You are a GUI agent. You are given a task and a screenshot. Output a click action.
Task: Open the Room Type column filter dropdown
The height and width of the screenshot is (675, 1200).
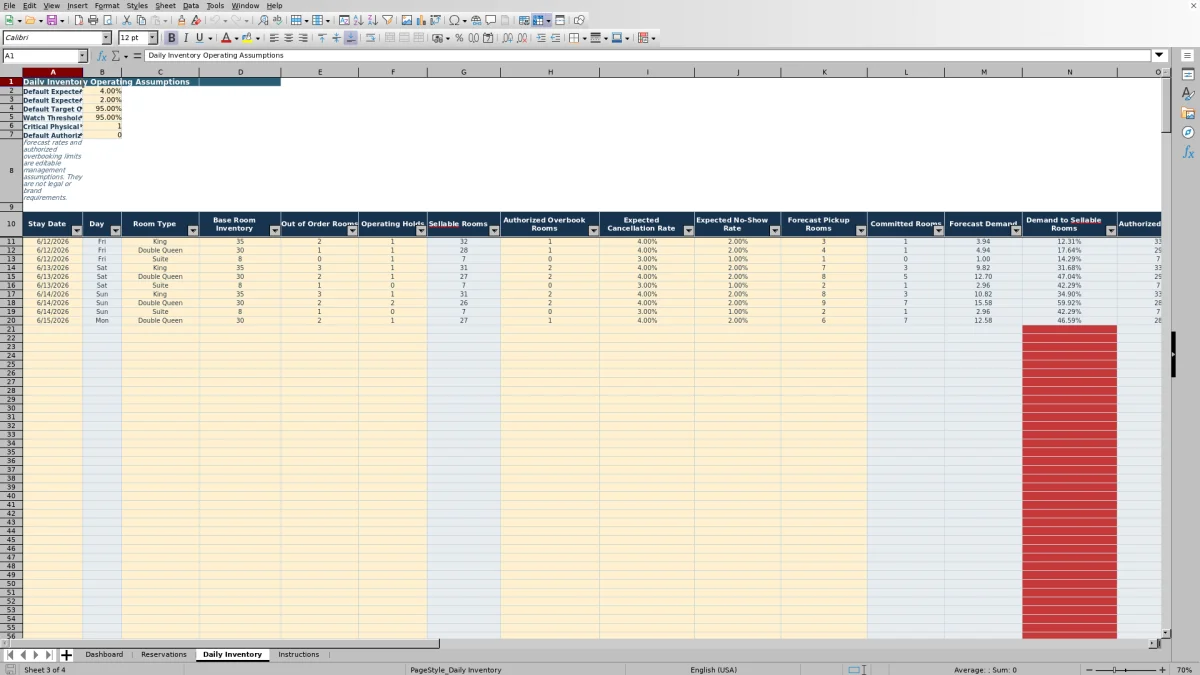193,230
